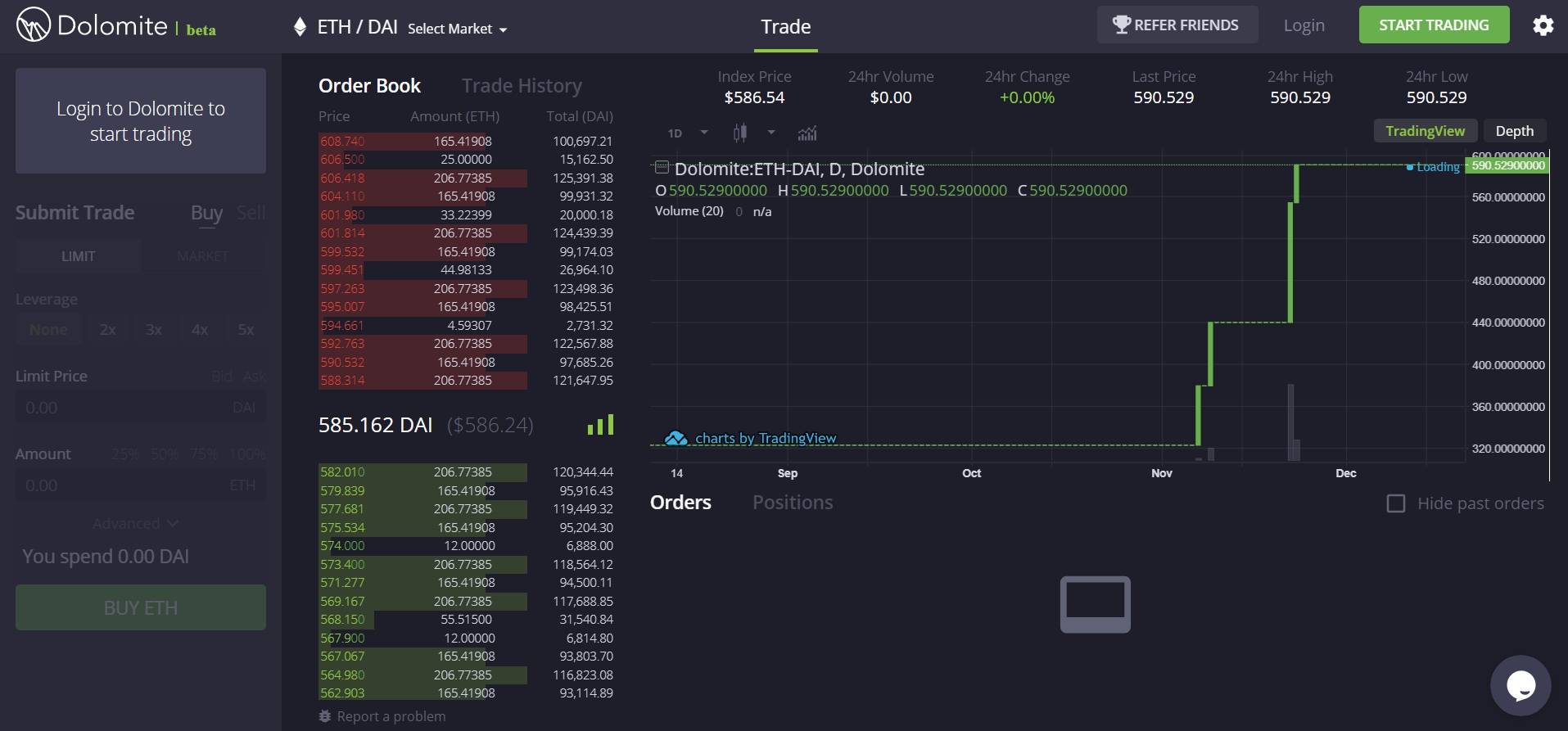Viewport: 1568px width, 731px height.
Task: Click the Amount input field
Action: [141, 485]
